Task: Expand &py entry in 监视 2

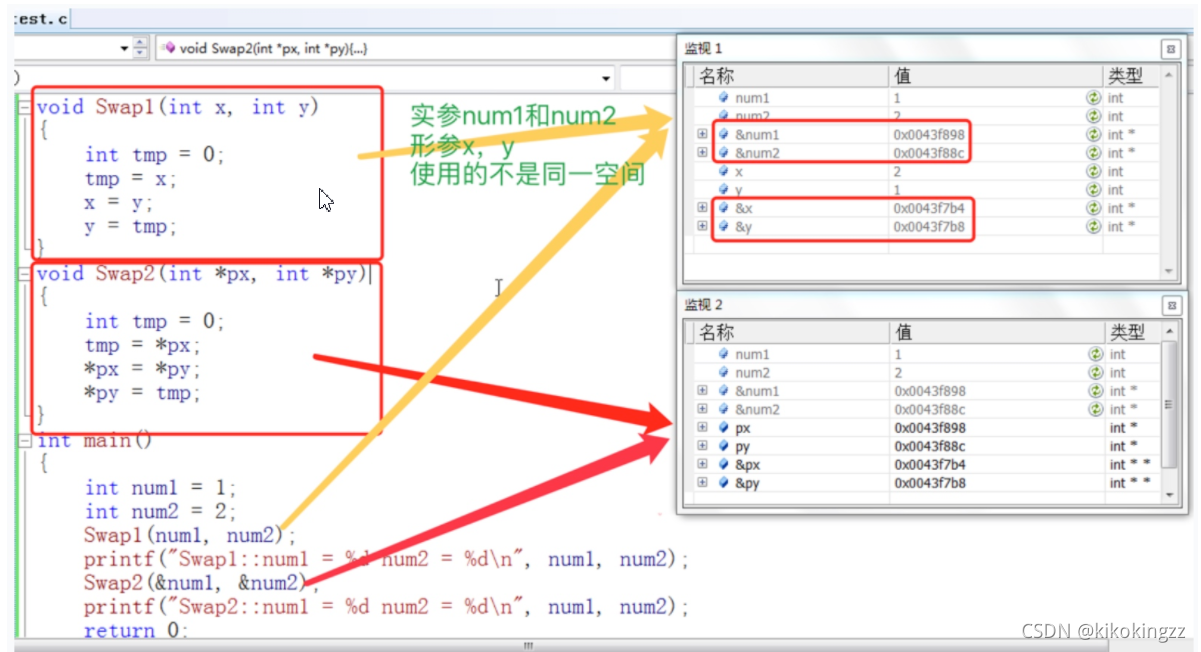Action: 702,483
